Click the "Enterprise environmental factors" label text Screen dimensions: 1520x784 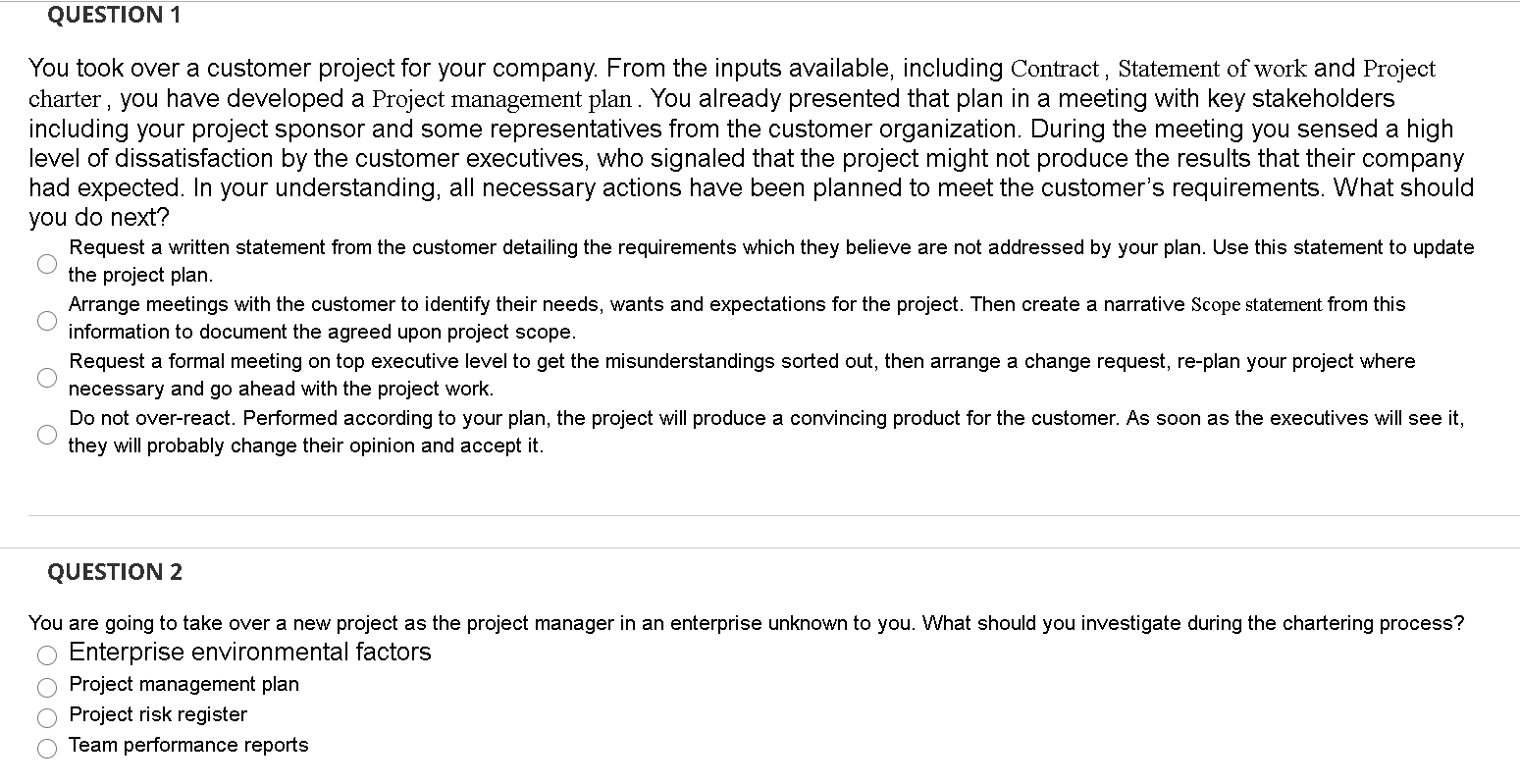(x=248, y=652)
